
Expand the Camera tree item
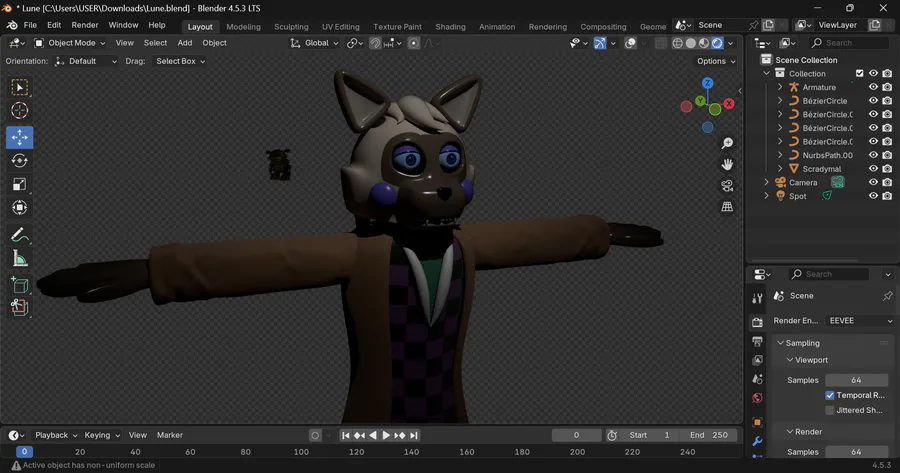point(766,183)
